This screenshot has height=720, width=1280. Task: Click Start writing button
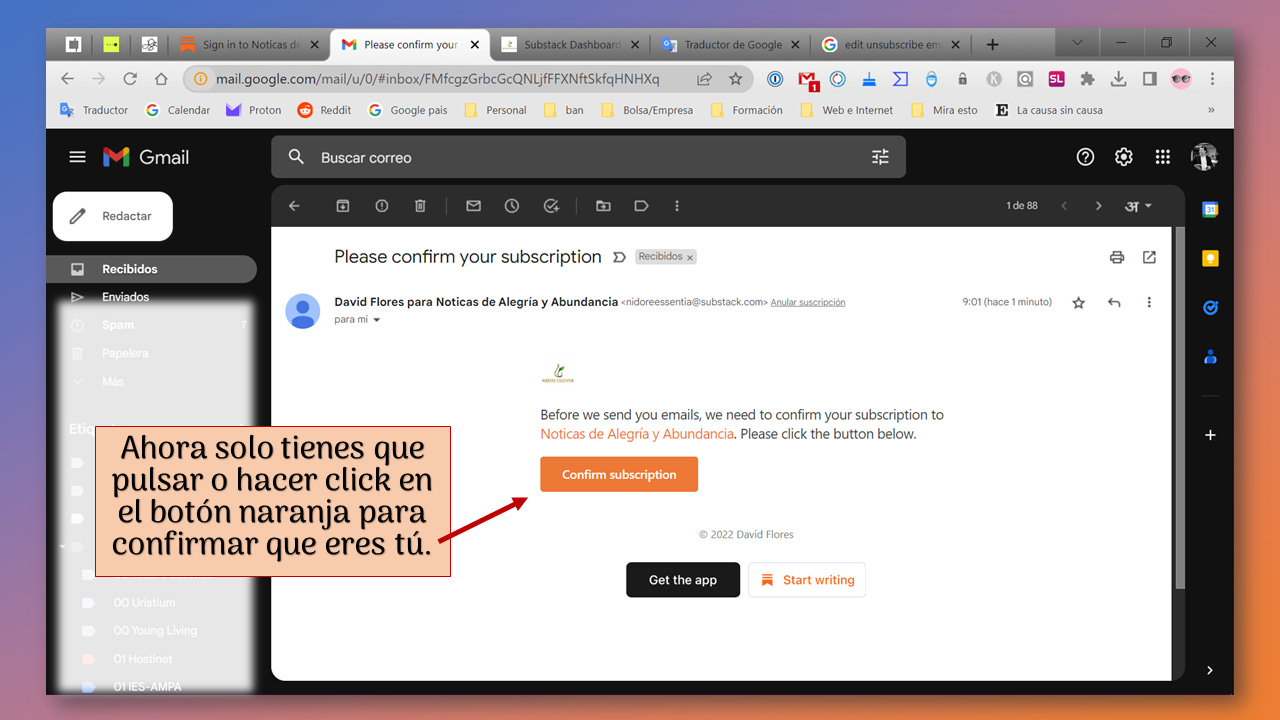807,580
